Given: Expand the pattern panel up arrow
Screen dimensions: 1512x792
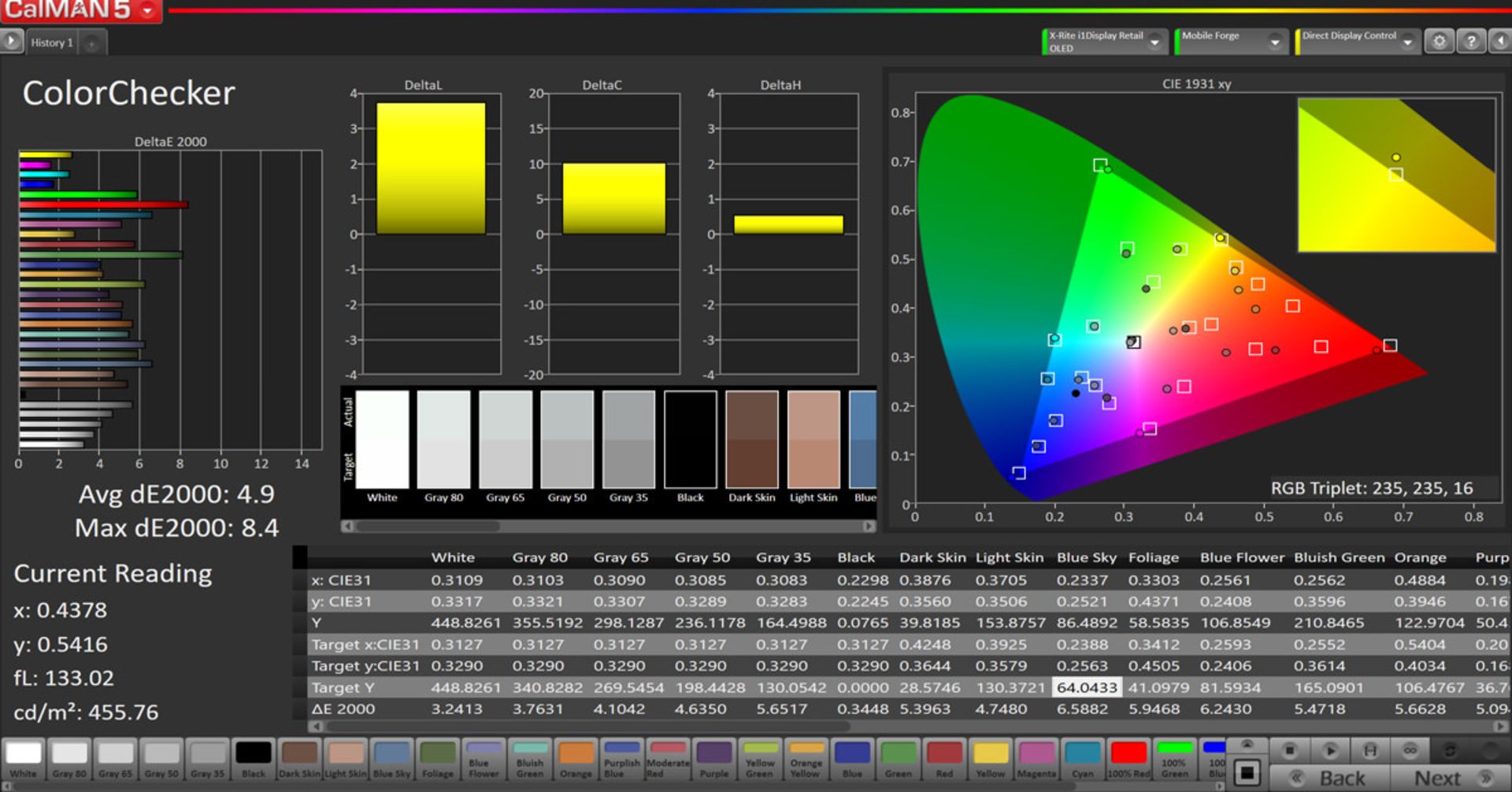Looking at the screenshot, I should click(1247, 745).
